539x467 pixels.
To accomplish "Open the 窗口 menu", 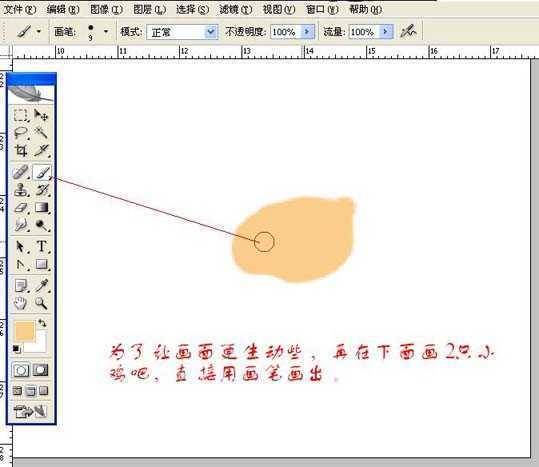I will click(322, 9).
